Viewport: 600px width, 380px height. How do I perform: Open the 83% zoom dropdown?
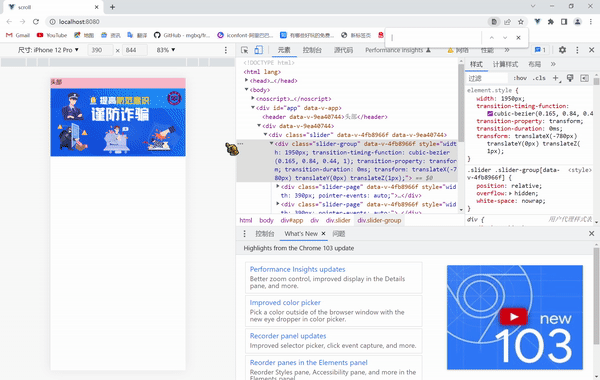click(x=166, y=50)
